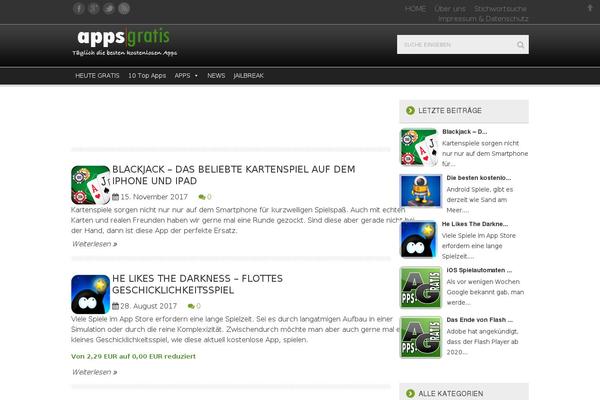
Task: Open astronaut game thumbnail in sidebar
Action: coord(421,191)
